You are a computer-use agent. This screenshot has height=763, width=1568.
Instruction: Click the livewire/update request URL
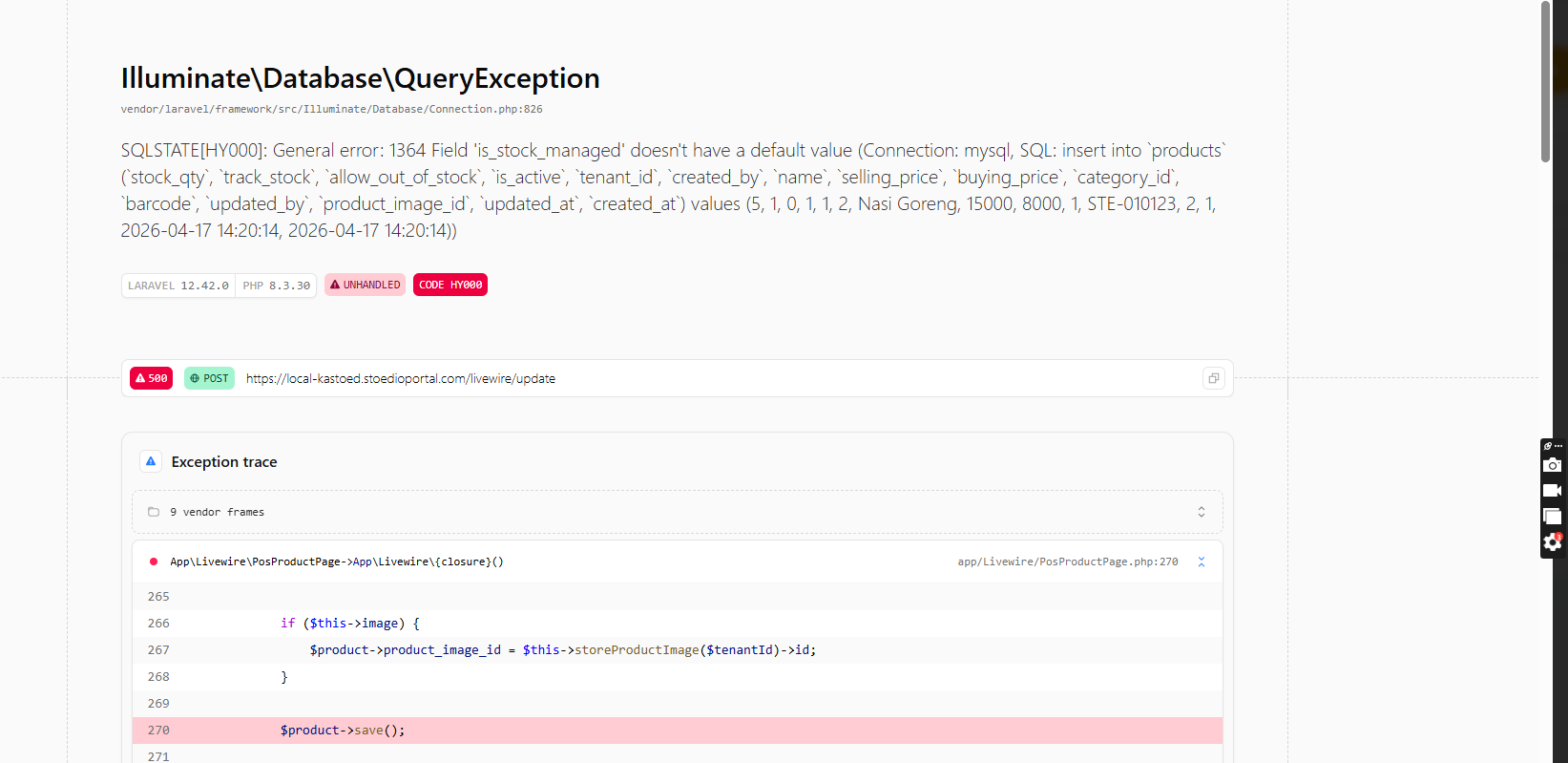[x=400, y=378]
